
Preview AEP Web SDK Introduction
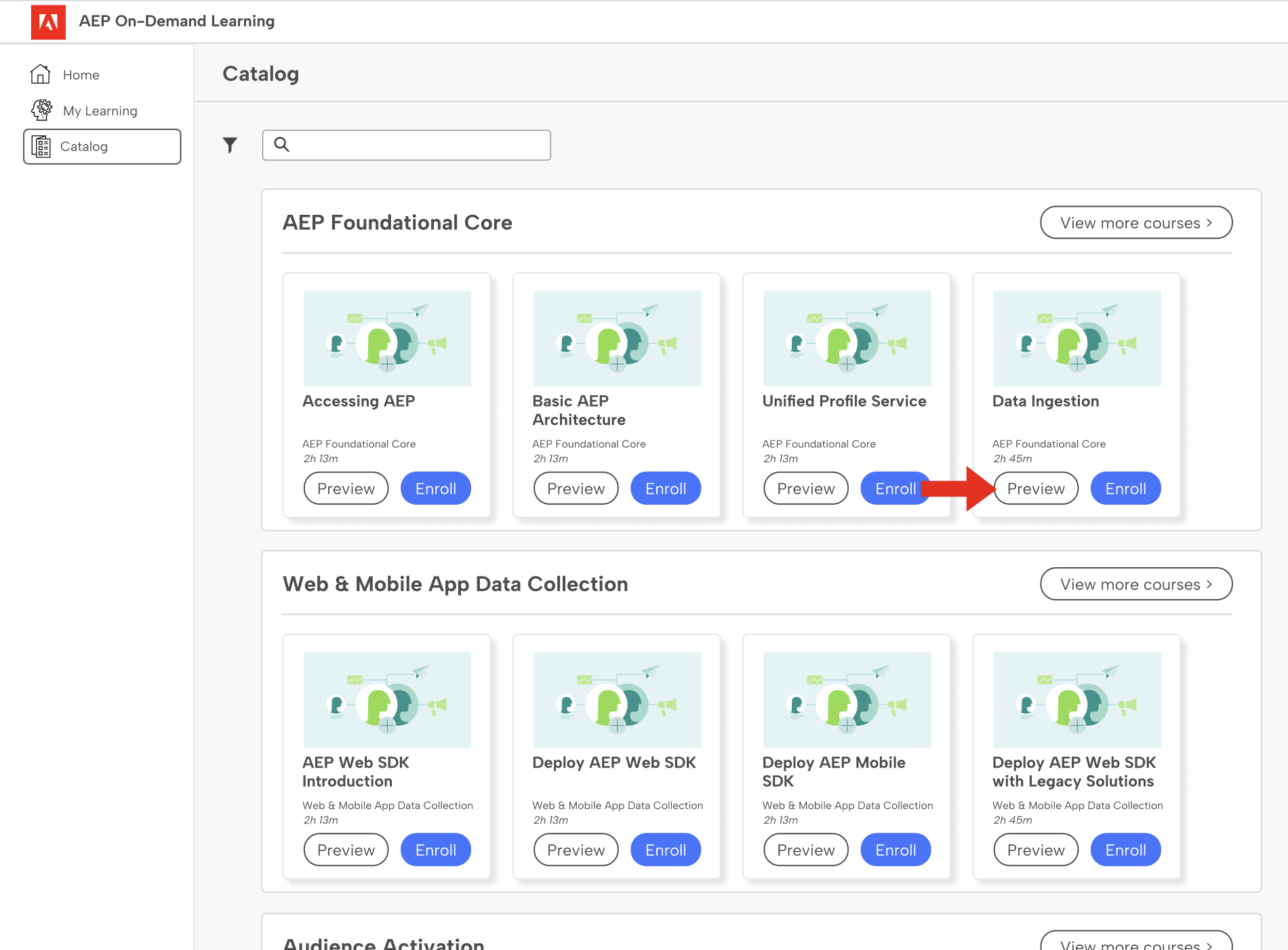(x=346, y=850)
